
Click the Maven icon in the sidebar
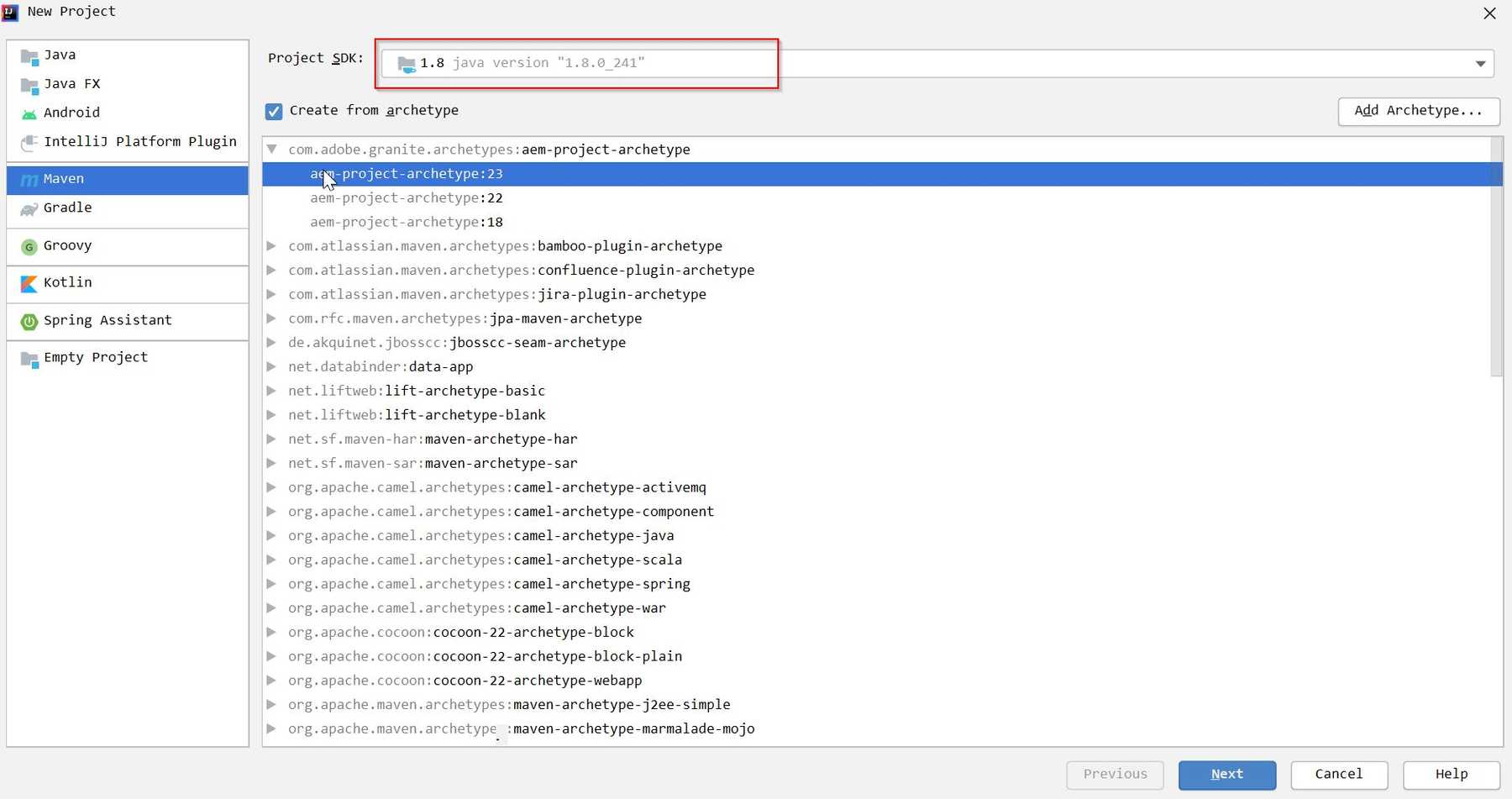[29, 179]
